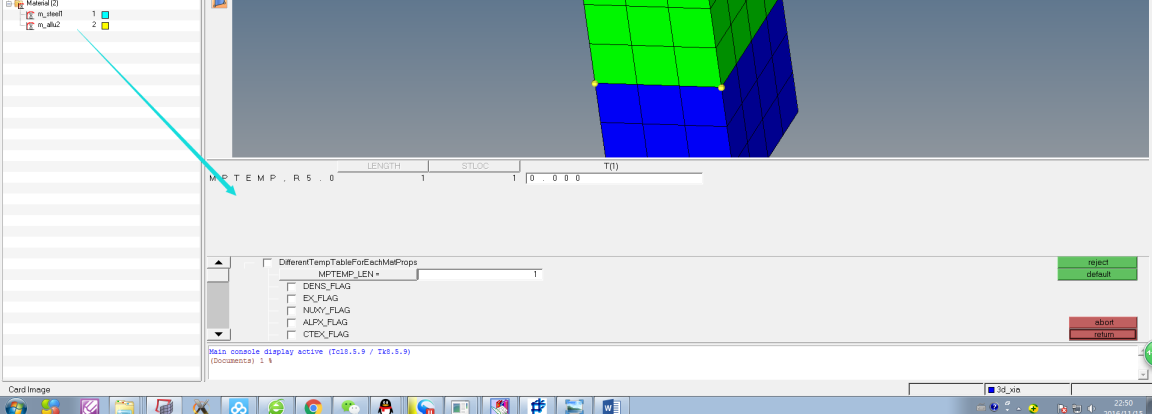Click the green reject button
Screen dimensions: 1152x414
1097,262
